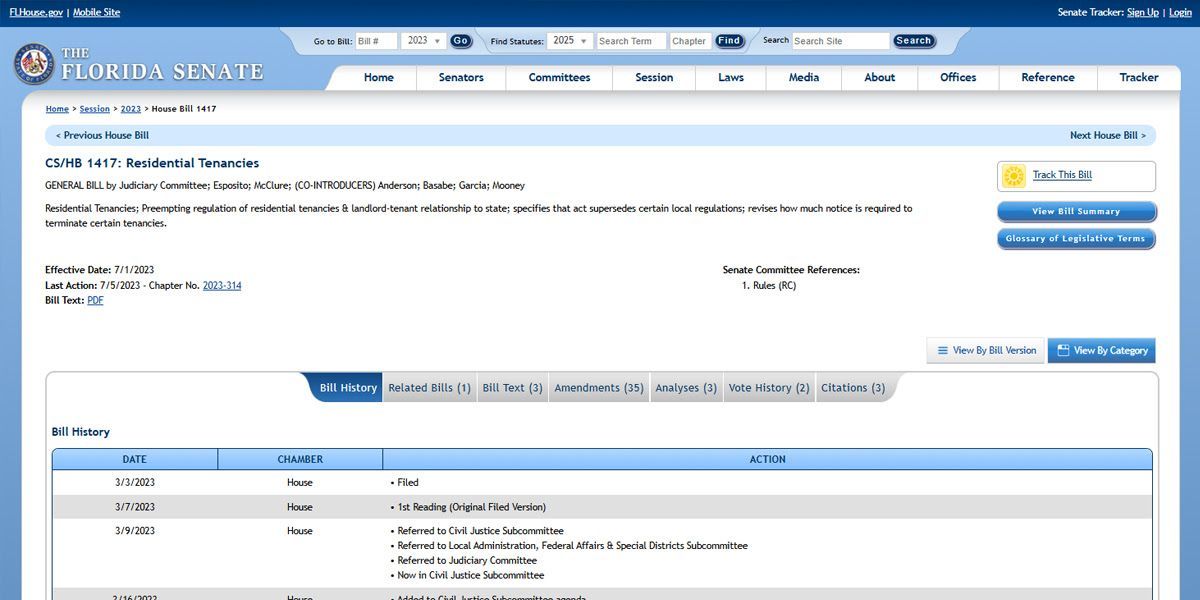
Task: Click the Session breadcrumb link
Action: 95,109
